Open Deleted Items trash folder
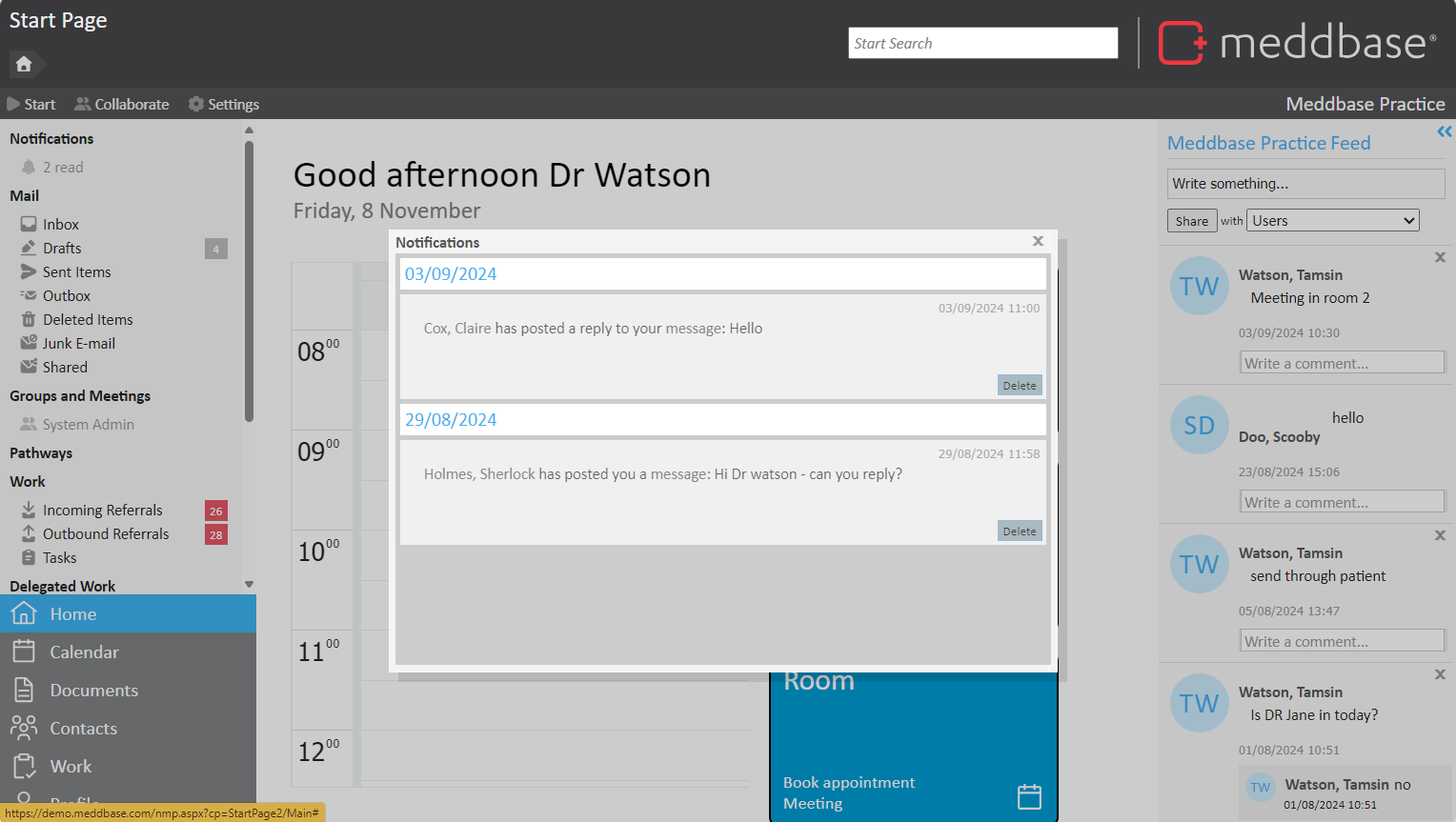 (x=88, y=320)
